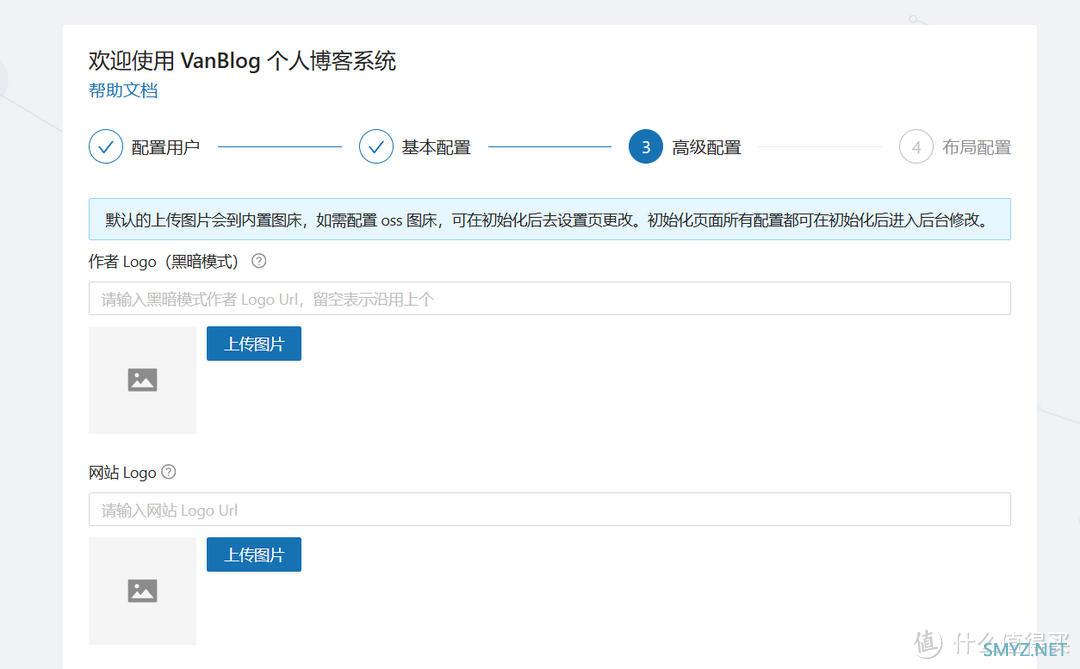Click the 作者 Logo image preview placeholder
This screenshot has height=669, width=1080.
143,380
